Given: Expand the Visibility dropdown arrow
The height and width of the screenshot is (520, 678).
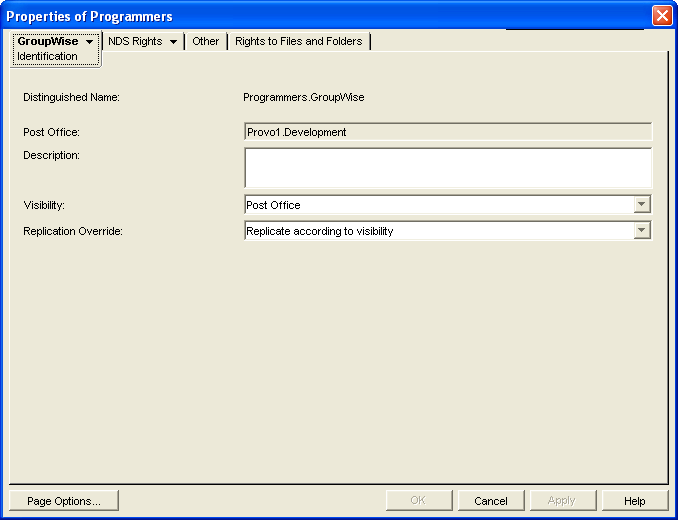Looking at the screenshot, I should 642,204.
